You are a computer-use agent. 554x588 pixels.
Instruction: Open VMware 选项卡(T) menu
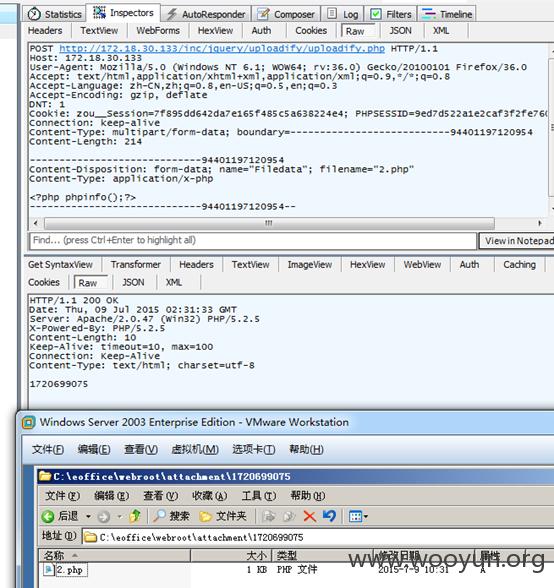(x=254, y=449)
